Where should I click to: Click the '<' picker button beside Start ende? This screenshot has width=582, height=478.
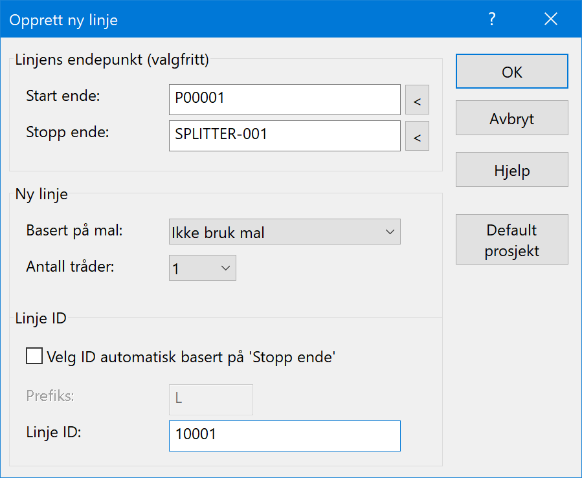pos(417,100)
